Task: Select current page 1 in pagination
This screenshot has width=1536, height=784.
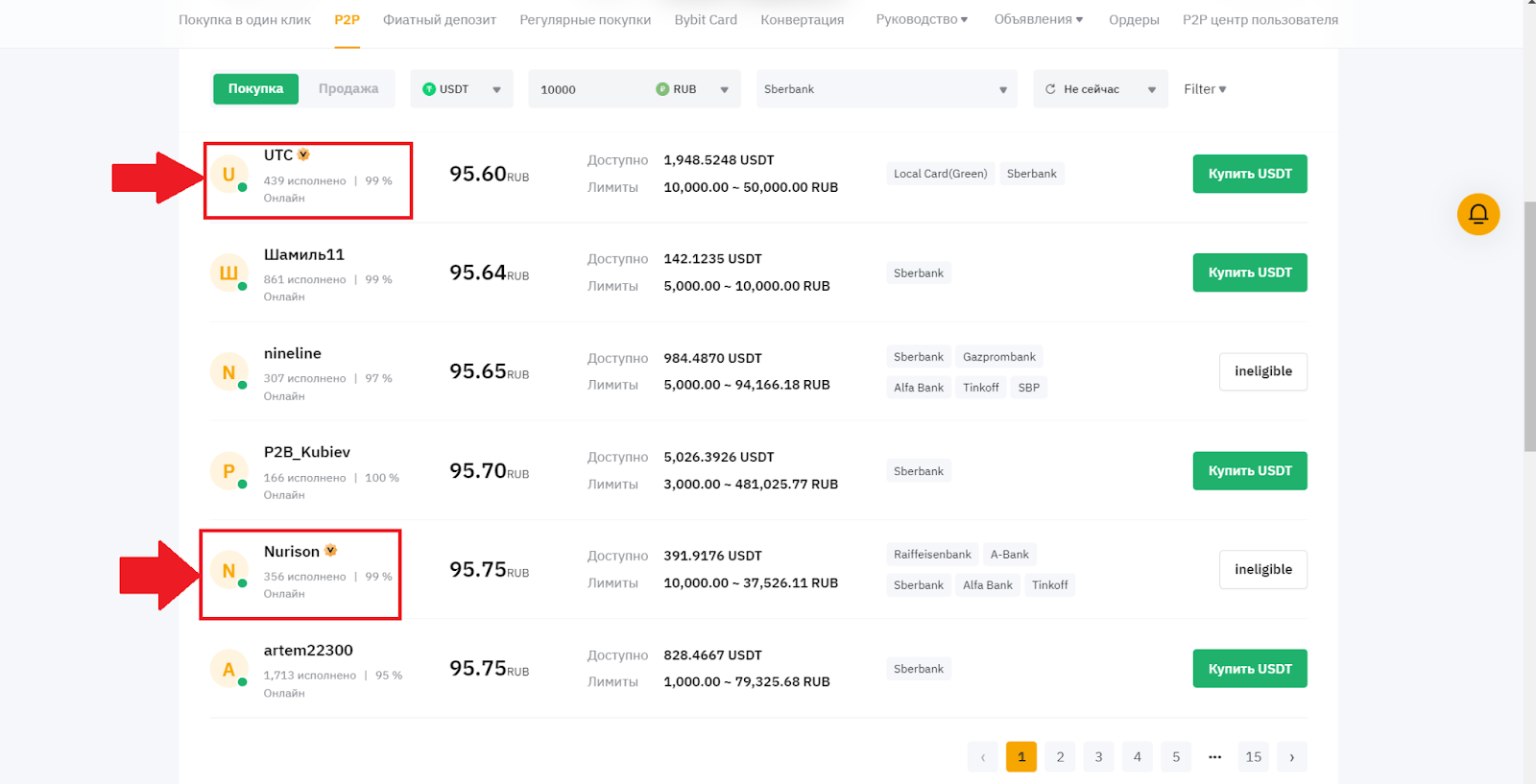Action: pos(1021,756)
